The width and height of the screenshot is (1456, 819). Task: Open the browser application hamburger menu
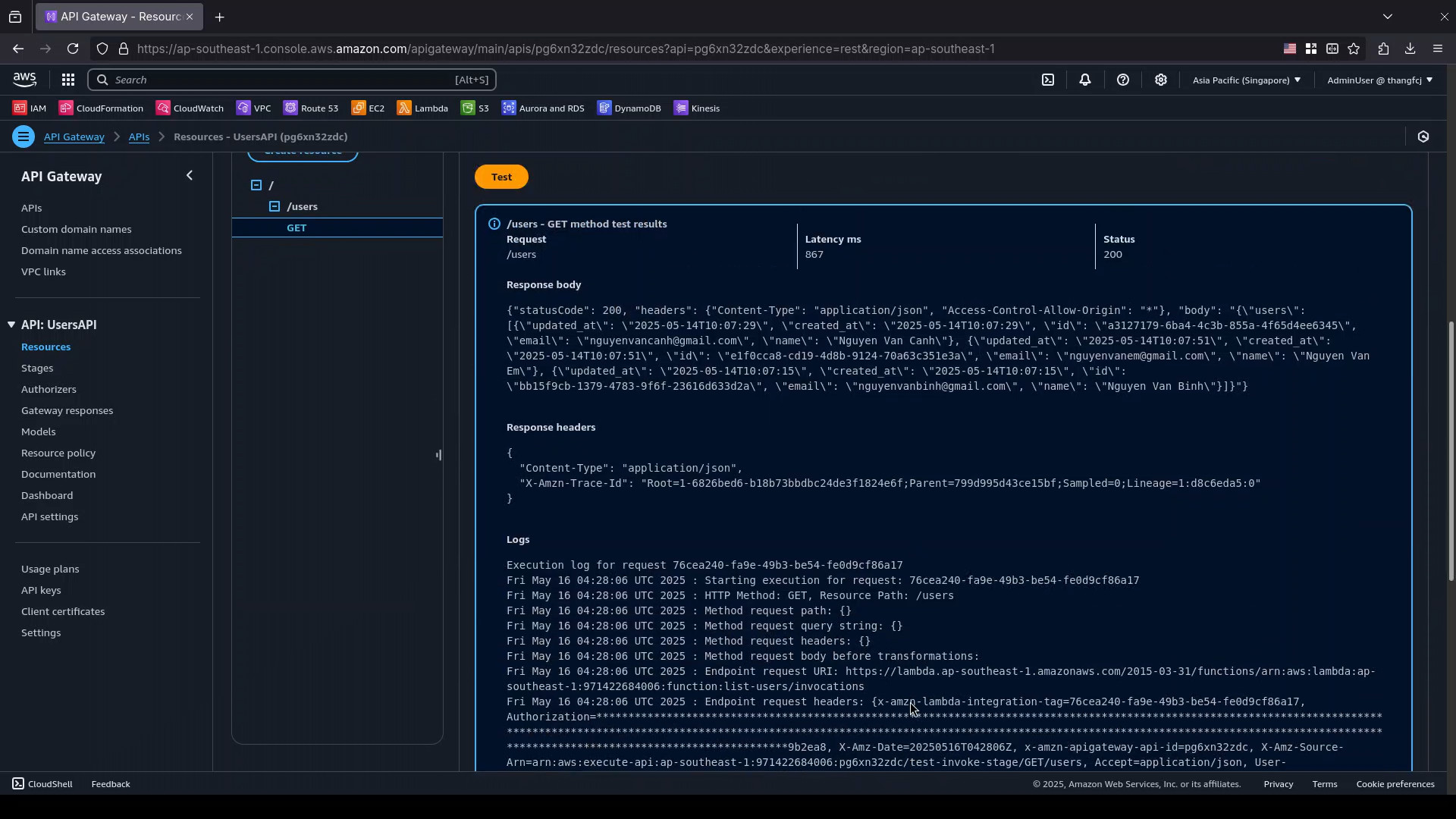click(1438, 49)
